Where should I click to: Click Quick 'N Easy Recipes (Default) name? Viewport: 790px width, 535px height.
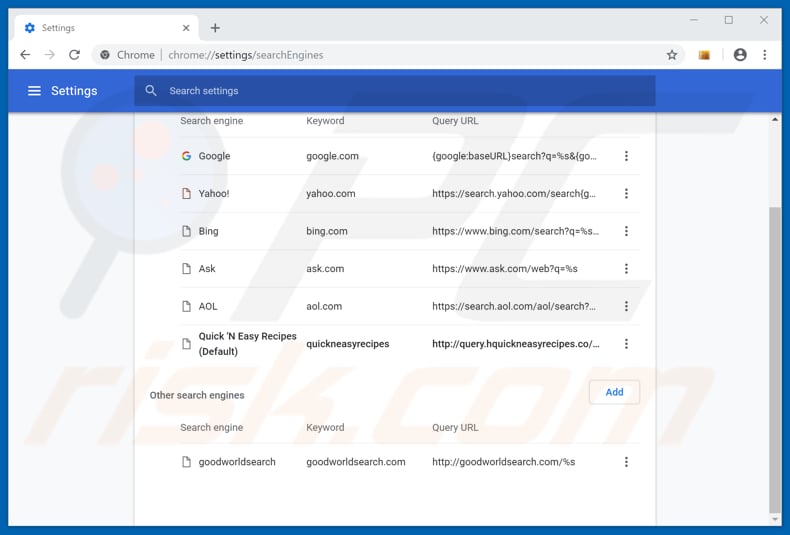click(247, 344)
